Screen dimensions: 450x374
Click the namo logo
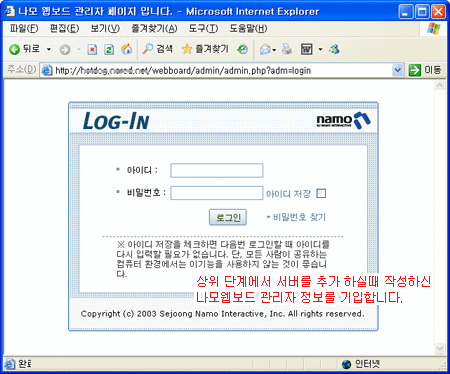tap(343, 121)
